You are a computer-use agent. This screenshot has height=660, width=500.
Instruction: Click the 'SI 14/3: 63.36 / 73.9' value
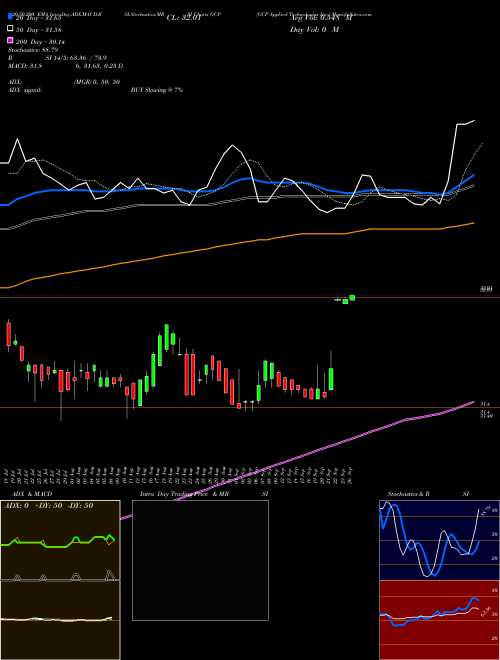click(x=76, y=58)
